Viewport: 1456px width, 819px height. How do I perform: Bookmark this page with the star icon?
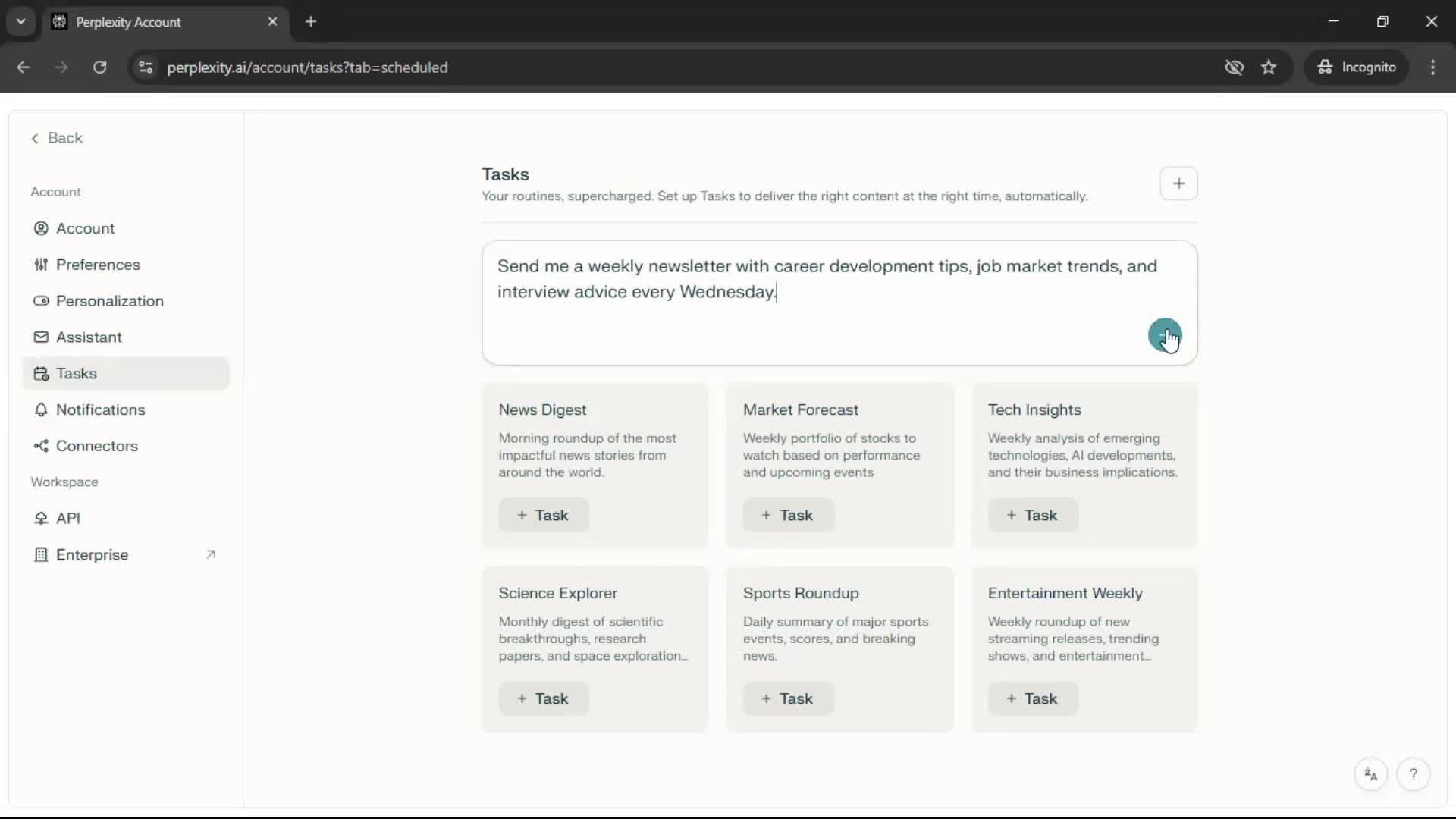click(x=1269, y=67)
